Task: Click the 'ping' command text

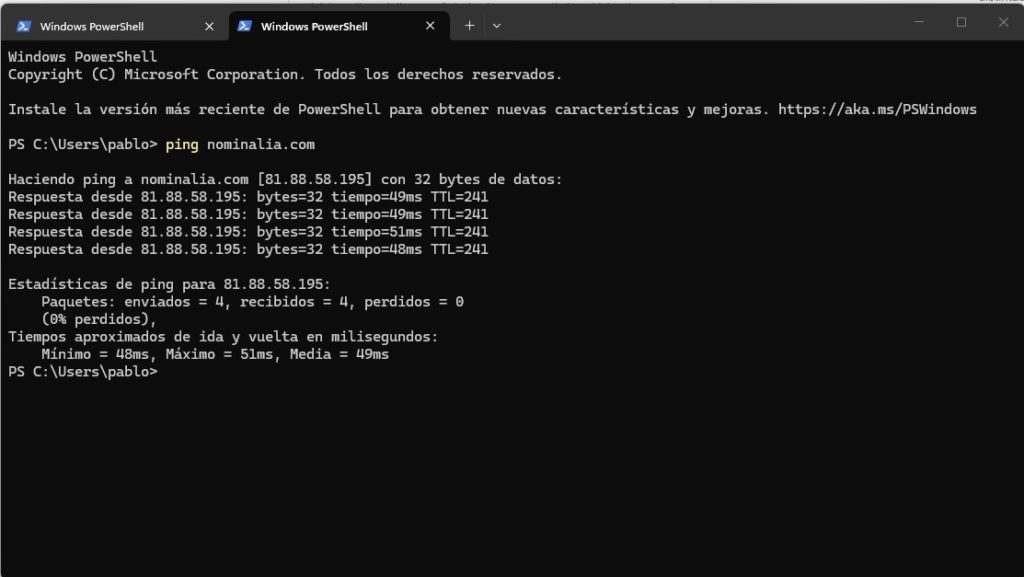Action: click(x=182, y=144)
